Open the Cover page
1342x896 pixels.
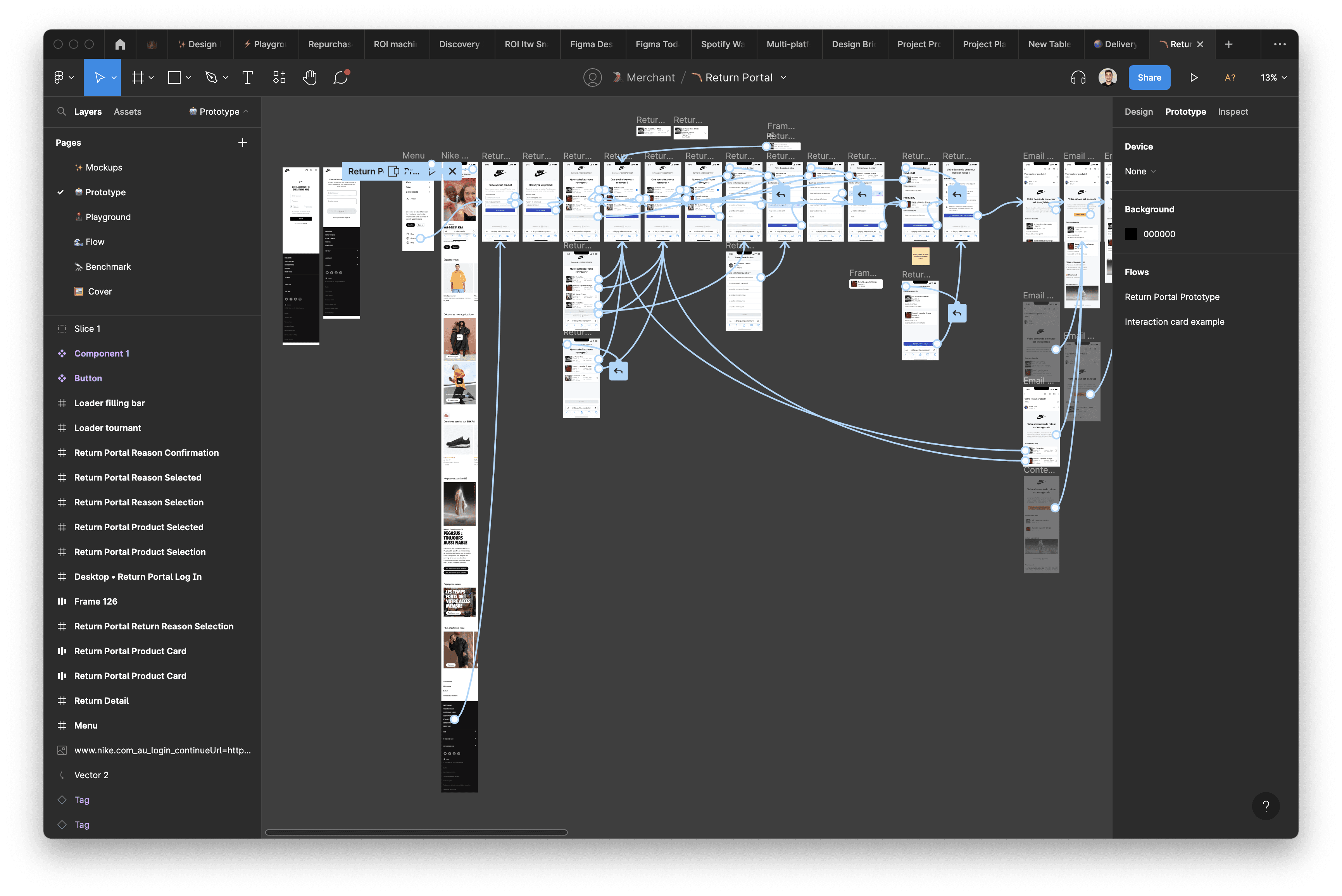[x=100, y=291]
